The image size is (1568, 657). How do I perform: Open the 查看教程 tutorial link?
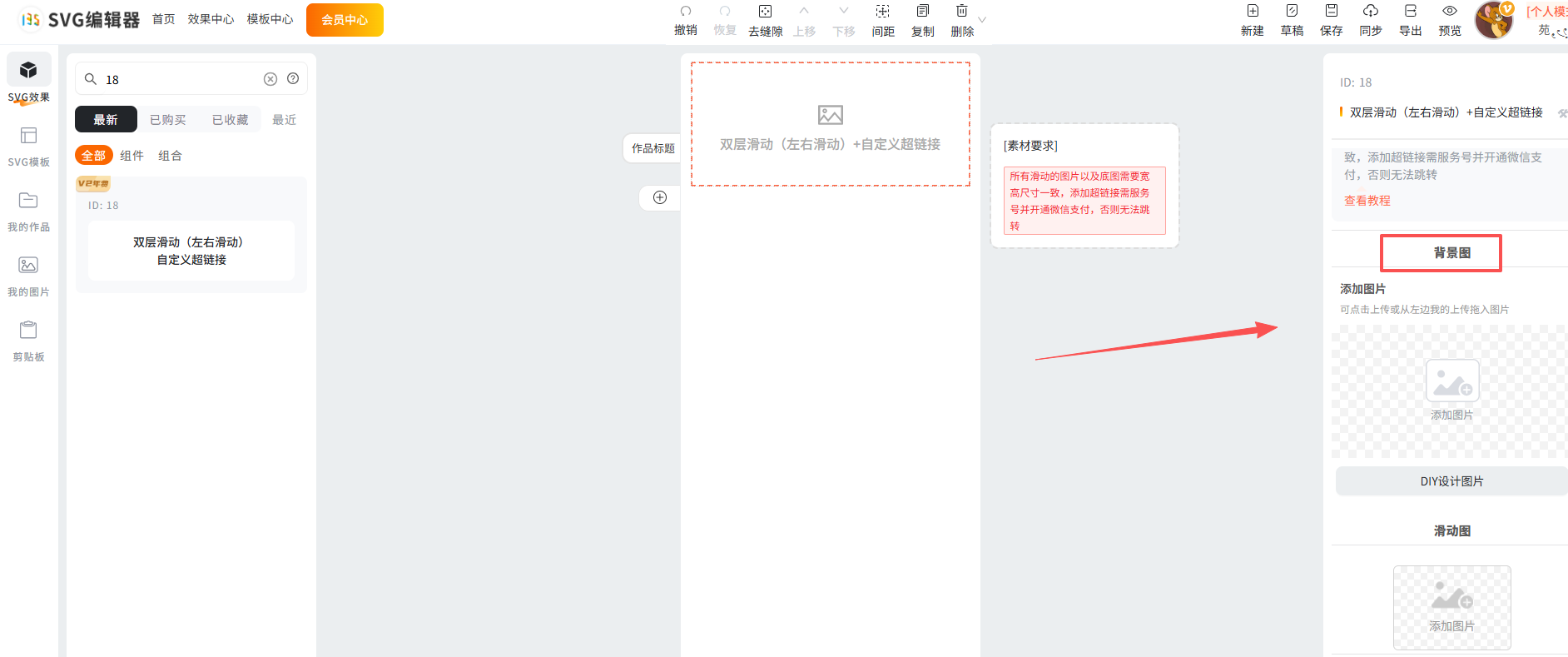pos(1367,201)
